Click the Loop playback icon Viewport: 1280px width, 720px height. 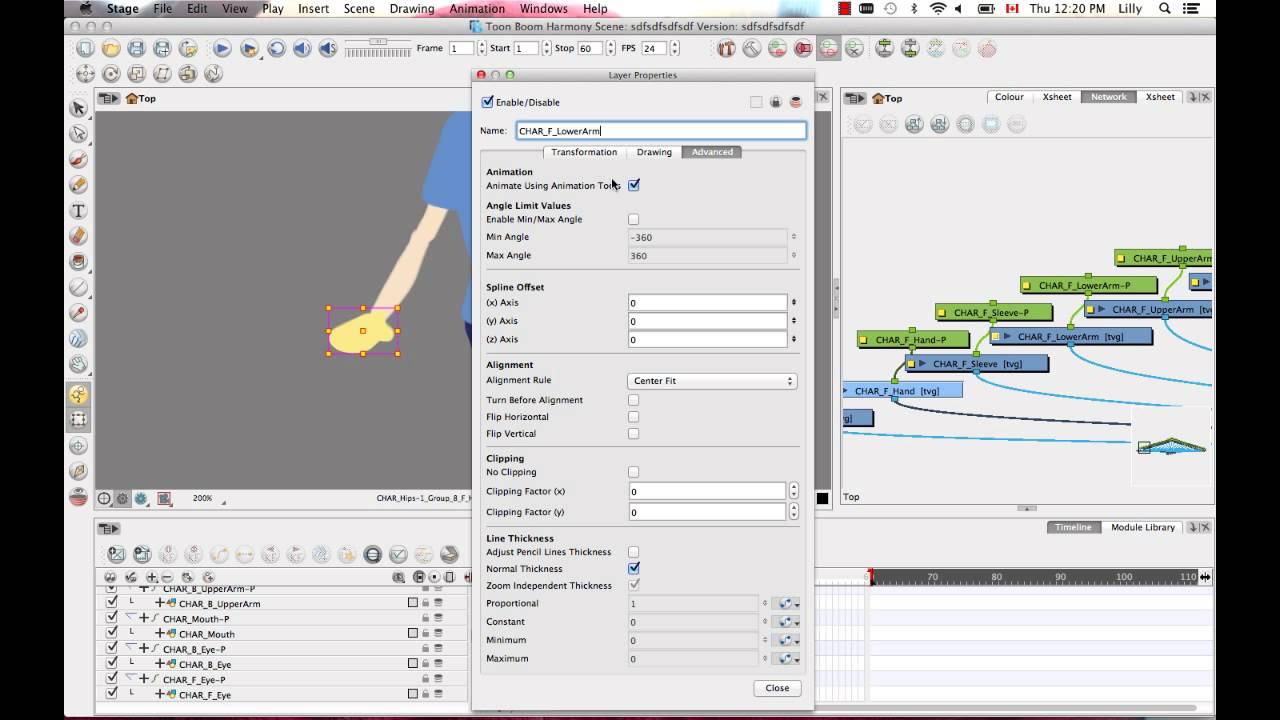click(x=276, y=48)
